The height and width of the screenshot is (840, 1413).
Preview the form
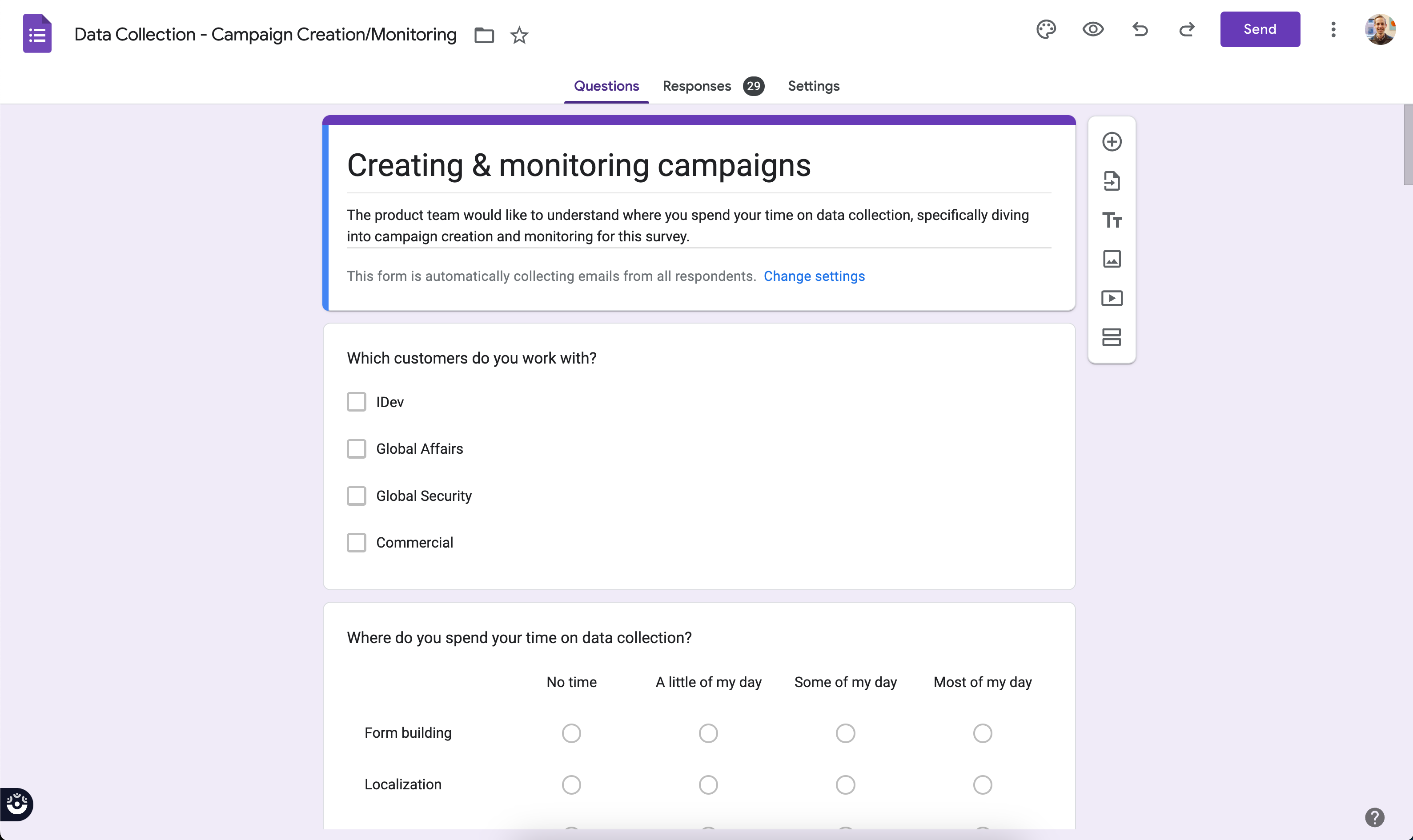[1092, 29]
